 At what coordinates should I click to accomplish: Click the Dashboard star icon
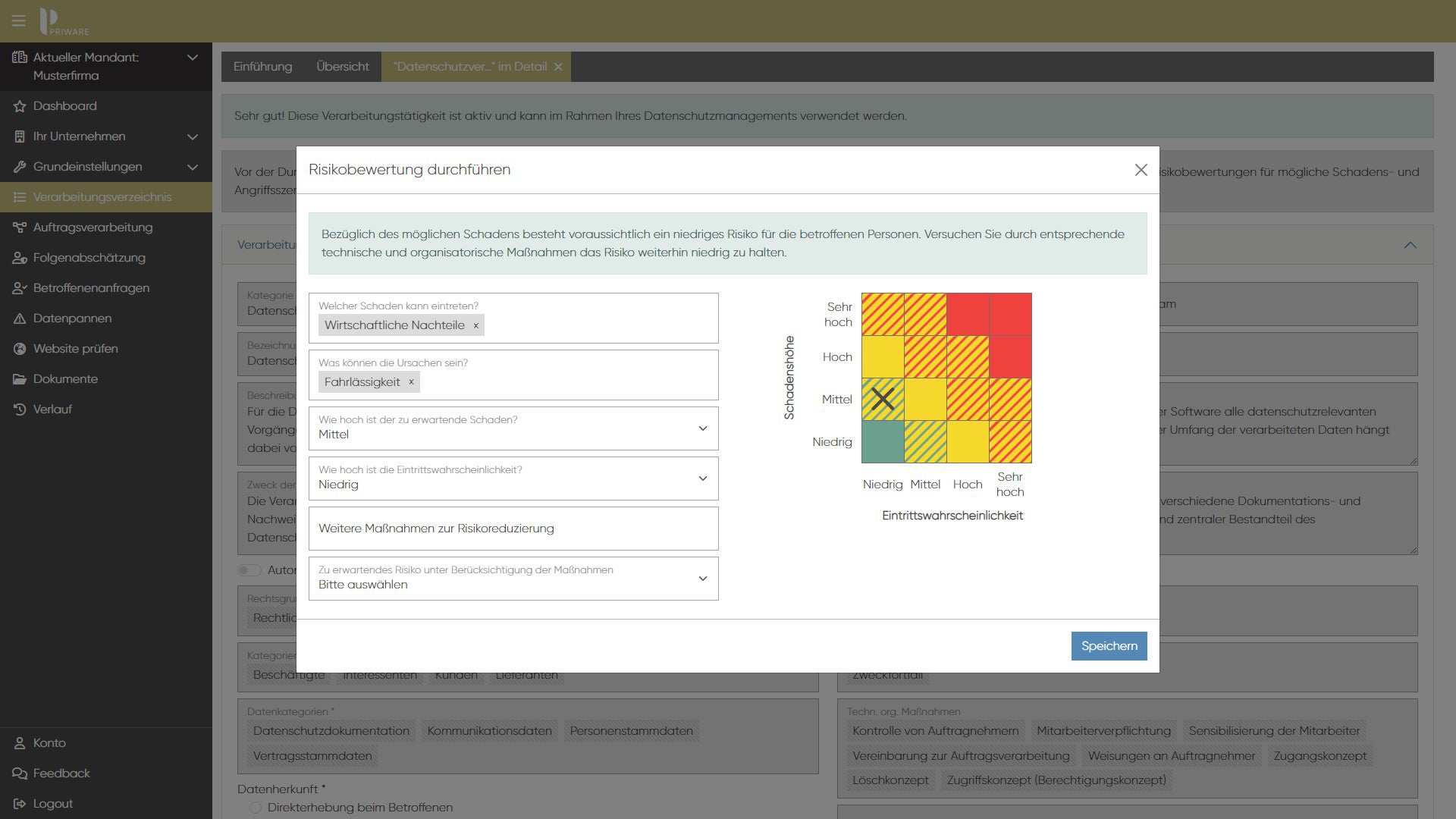[x=20, y=106]
